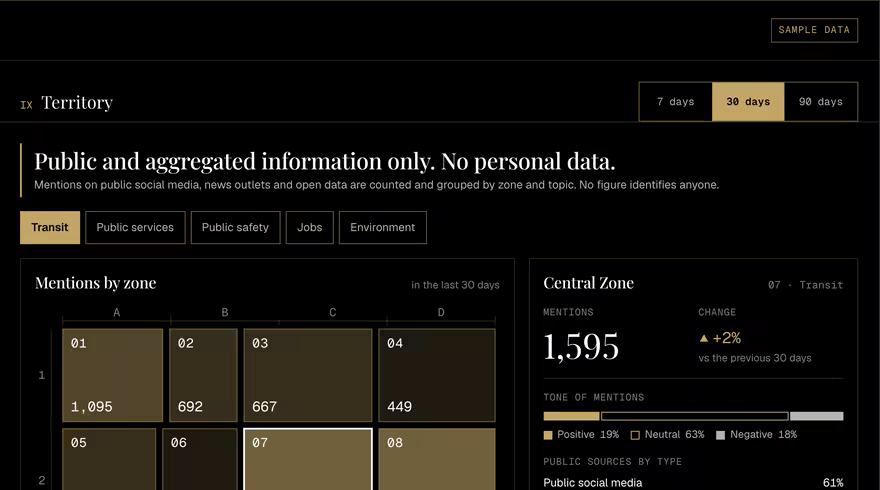Click the positive segment of tone bar

click(571, 416)
